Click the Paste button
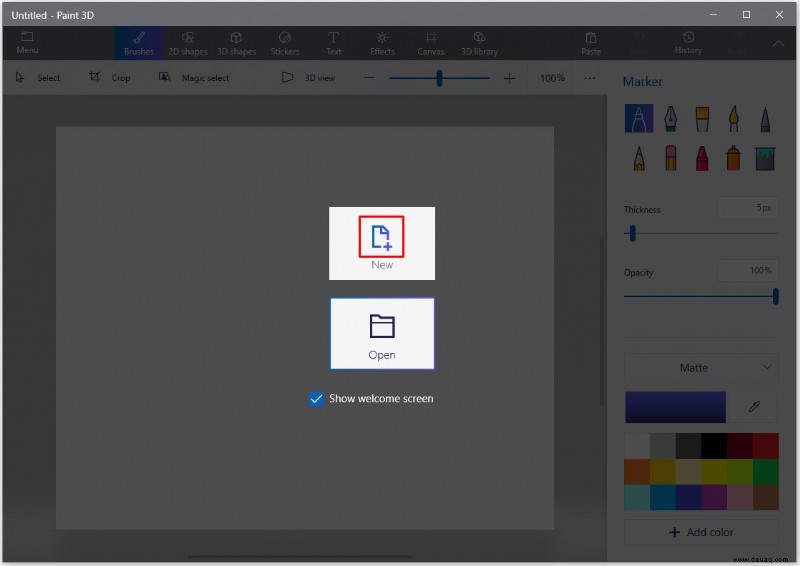This screenshot has height=566, width=800. click(591, 43)
